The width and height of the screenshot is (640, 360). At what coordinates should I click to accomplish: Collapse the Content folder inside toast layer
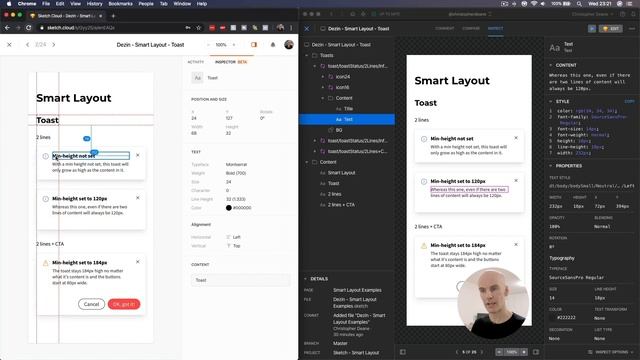(322, 98)
